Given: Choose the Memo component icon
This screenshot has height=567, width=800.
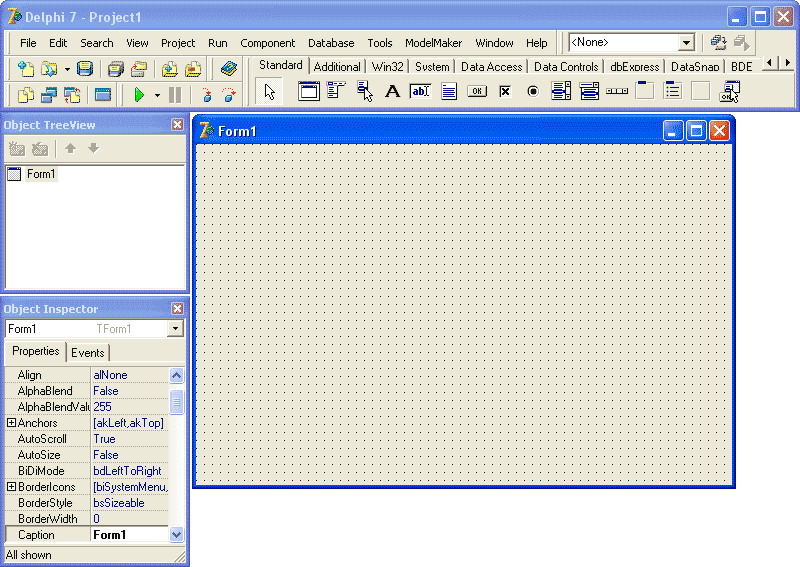Looking at the screenshot, I should click(449, 92).
